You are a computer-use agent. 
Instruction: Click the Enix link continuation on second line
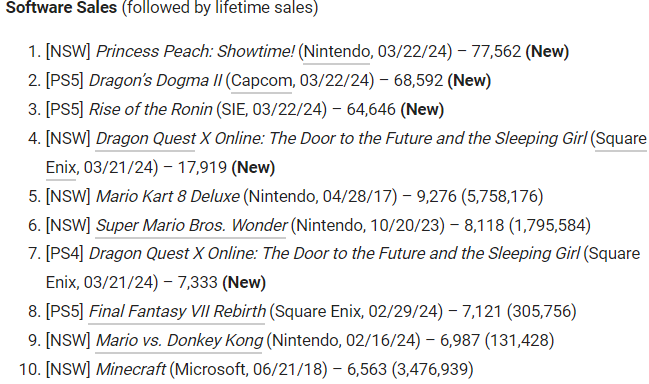point(60,168)
